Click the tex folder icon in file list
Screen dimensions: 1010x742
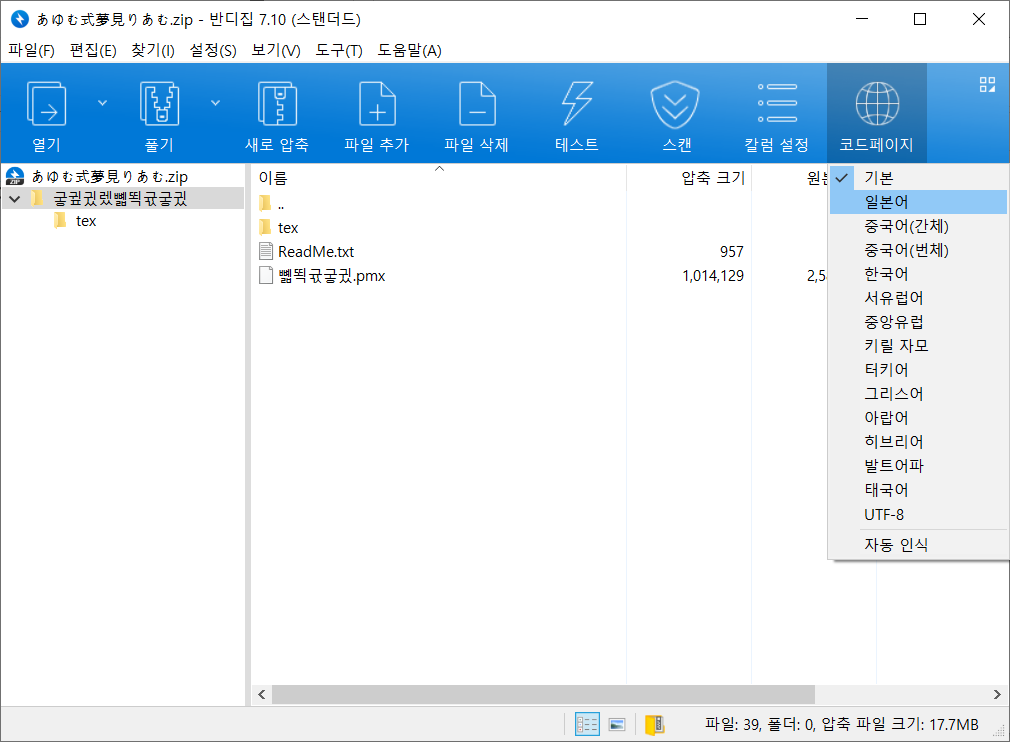[x=265, y=227]
